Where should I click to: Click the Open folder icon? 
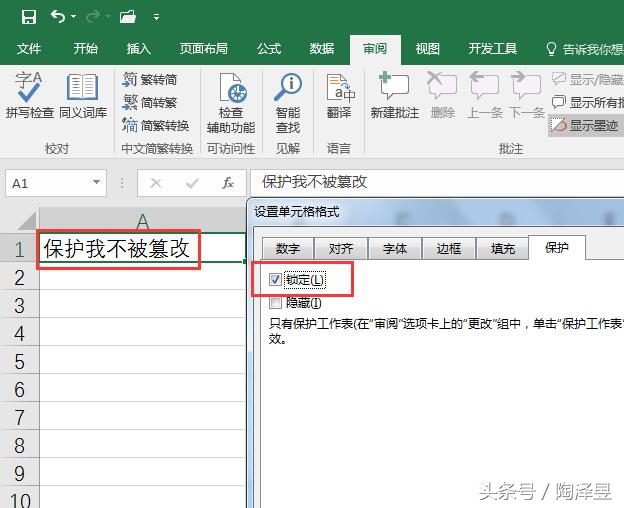click(128, 17)
